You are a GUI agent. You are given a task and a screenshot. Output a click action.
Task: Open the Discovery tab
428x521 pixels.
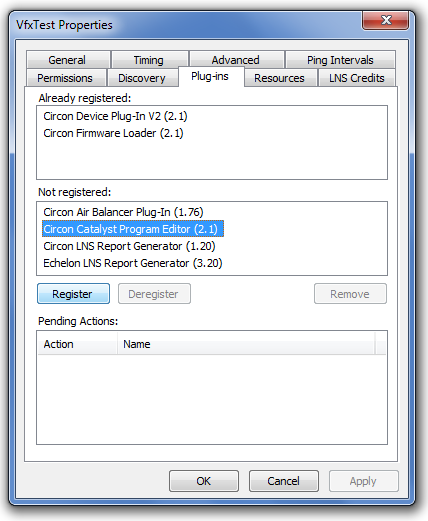click(142, 78)
